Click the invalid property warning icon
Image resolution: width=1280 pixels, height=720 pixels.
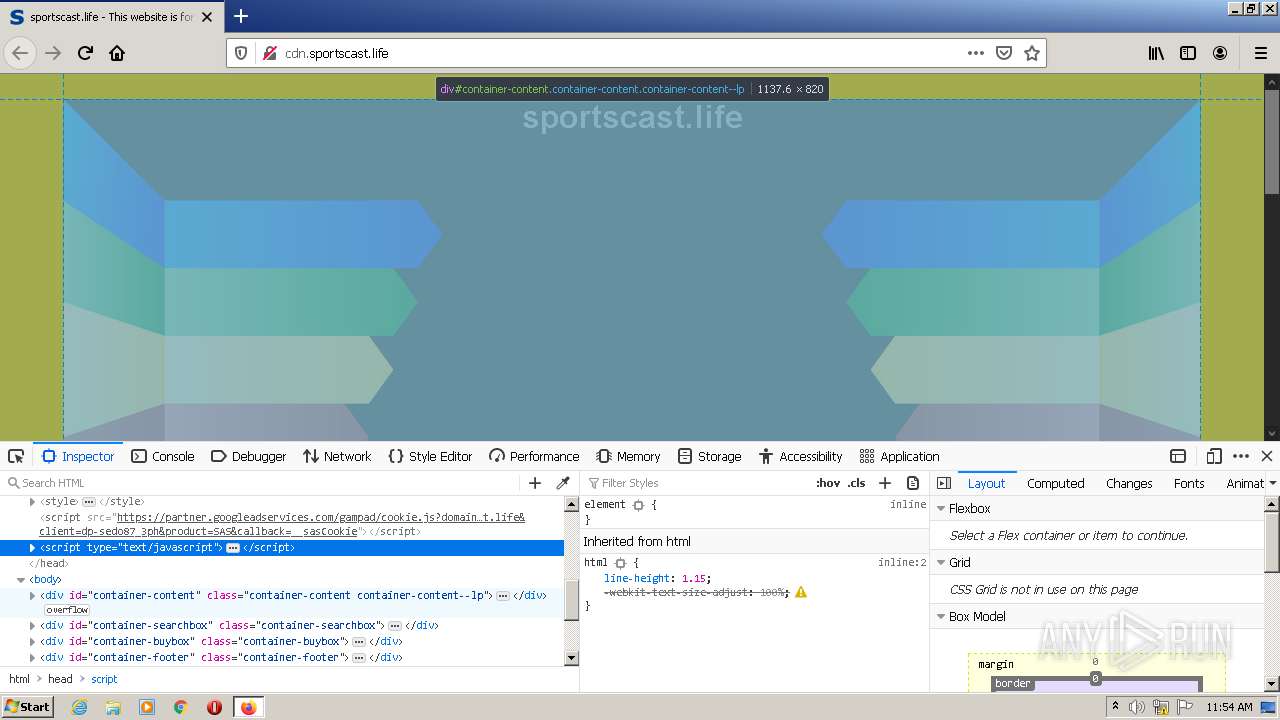(801, 592)
